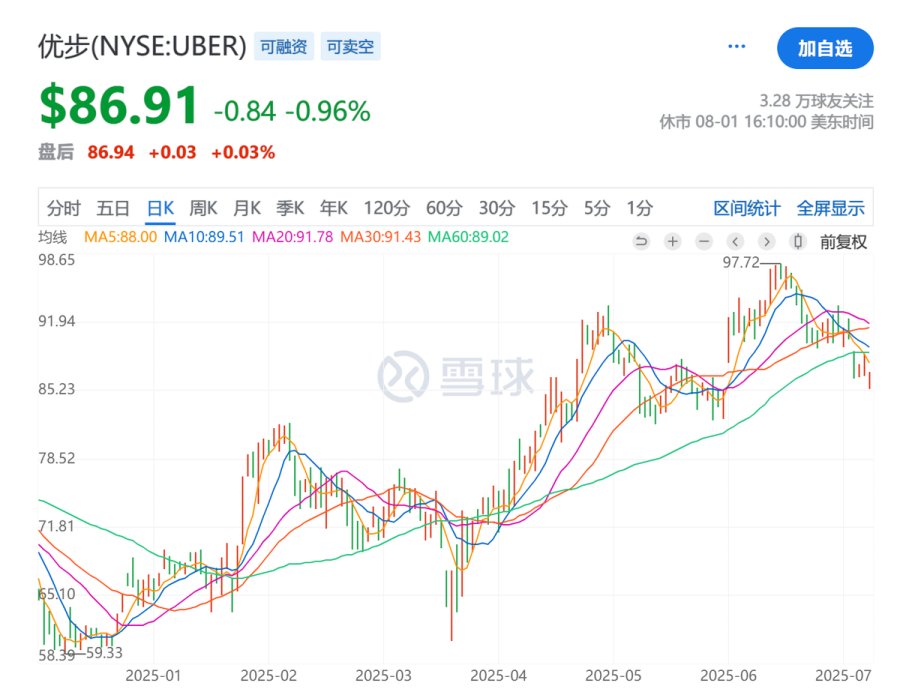The image size is (900, 695).
Task: Click the -0.96% change value
Action: click(x=328, y=111)
